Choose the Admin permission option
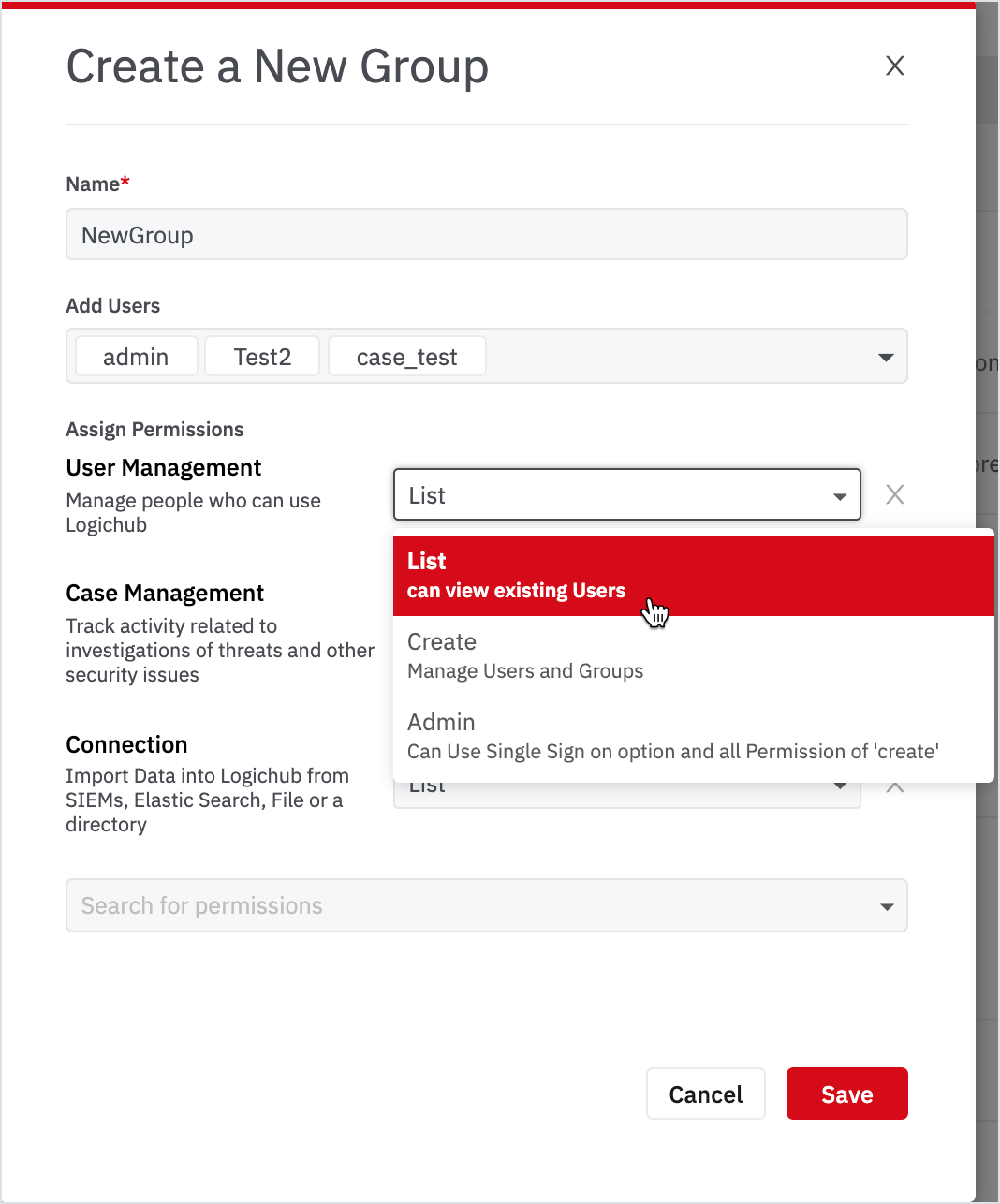The height and width of the screenshot is (1204, 1000). 694,737
